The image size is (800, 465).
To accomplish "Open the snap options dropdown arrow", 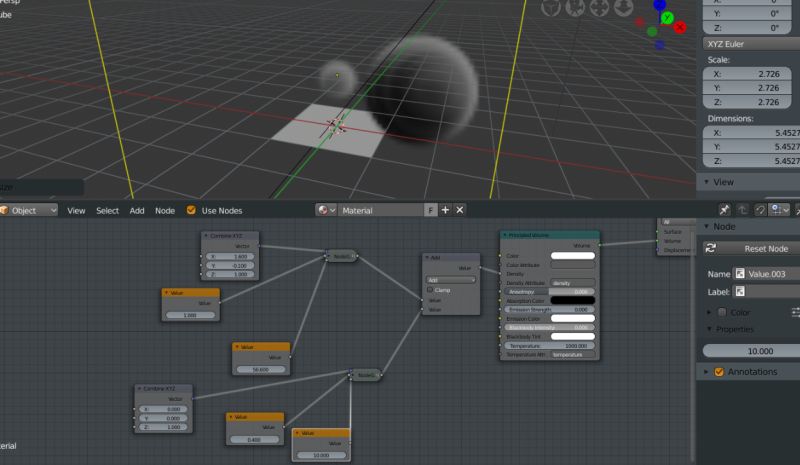I will point(787,210).
